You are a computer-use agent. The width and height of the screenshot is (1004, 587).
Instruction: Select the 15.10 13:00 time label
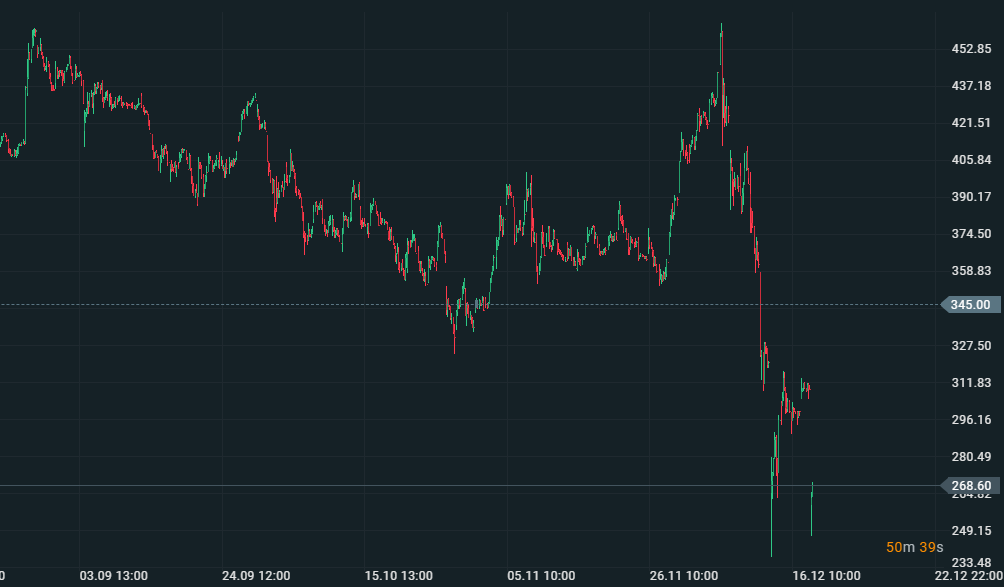tap(398, 576)
